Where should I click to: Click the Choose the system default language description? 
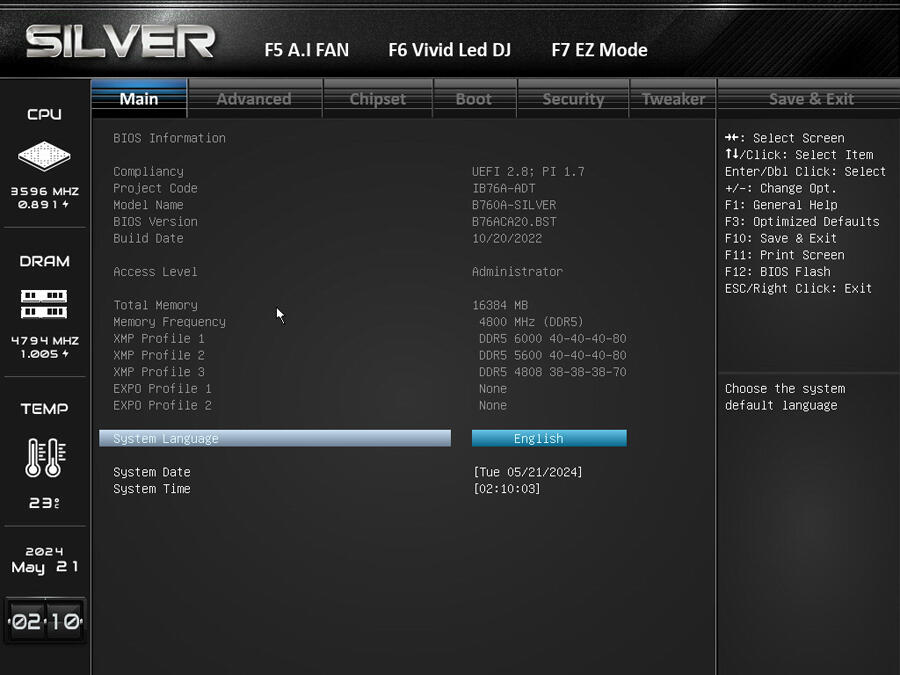[785, 397]
